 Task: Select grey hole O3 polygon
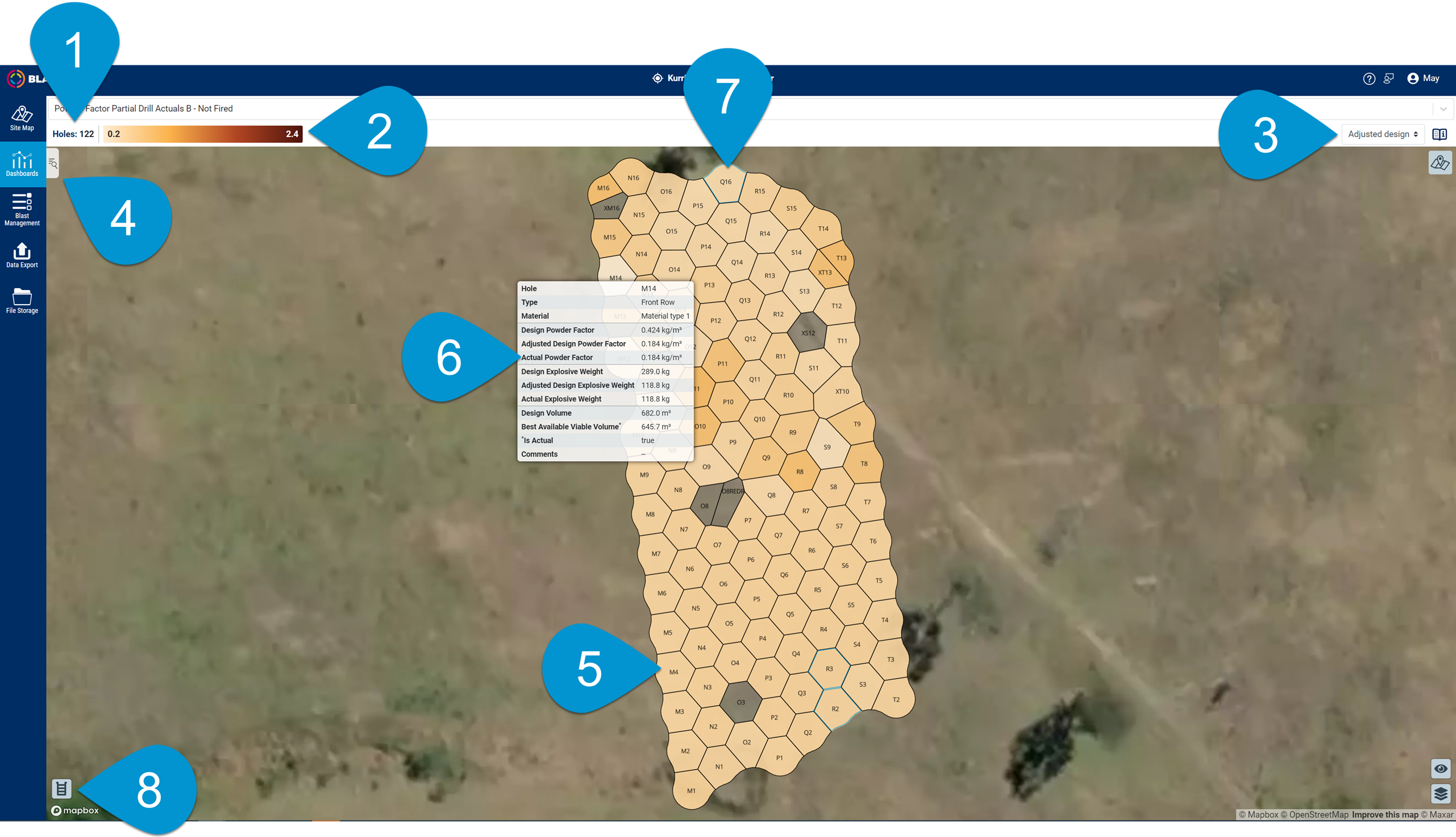pyautogui.click(x=741, y=702)
